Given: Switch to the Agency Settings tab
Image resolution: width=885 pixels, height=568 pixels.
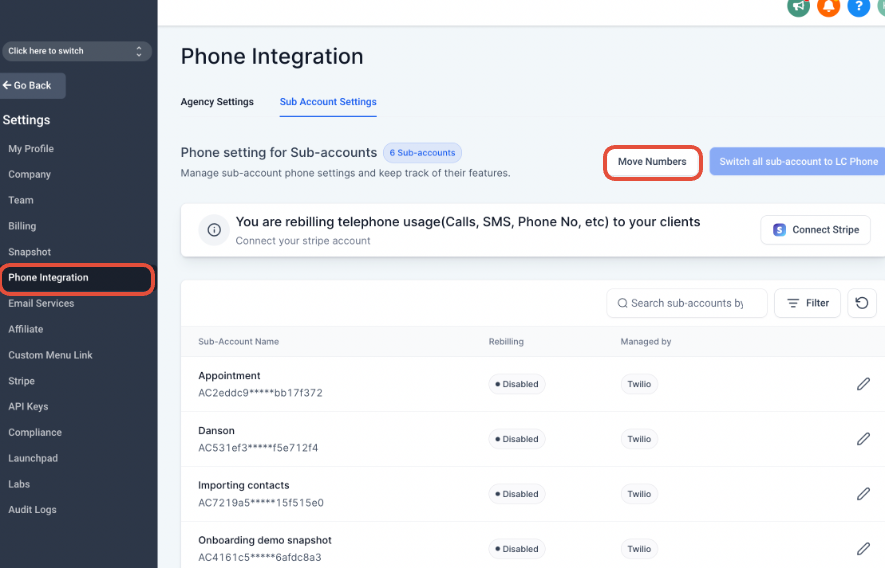Looking at the screenshot, I should pyautogui.click(x=217, y=102).
